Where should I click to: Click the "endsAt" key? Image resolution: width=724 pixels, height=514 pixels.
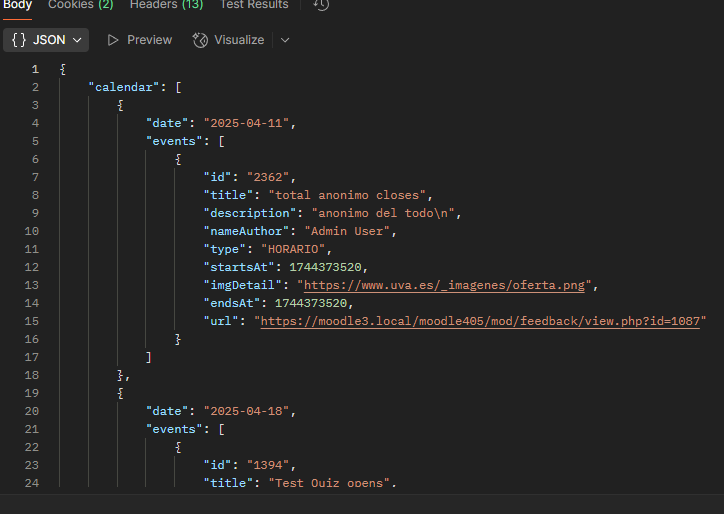(232, 303)
